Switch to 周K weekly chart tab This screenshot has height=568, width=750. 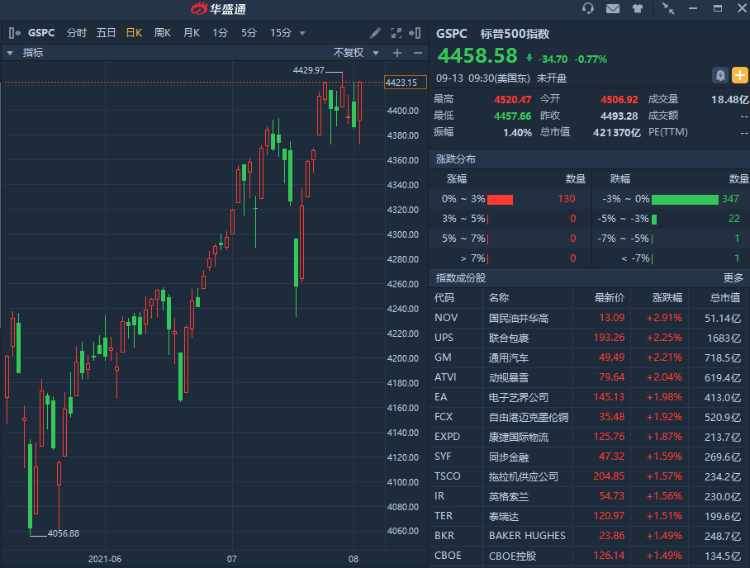[x=162, y=32]
